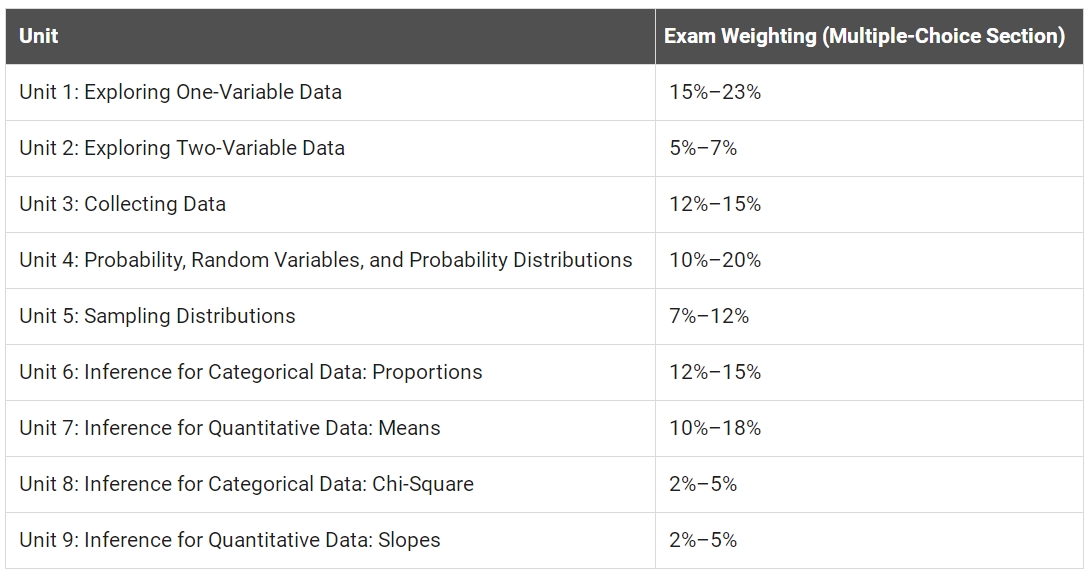Select Unit 7: Inference for Means row
Screen dimensions: 1092x576
(545, 428)
